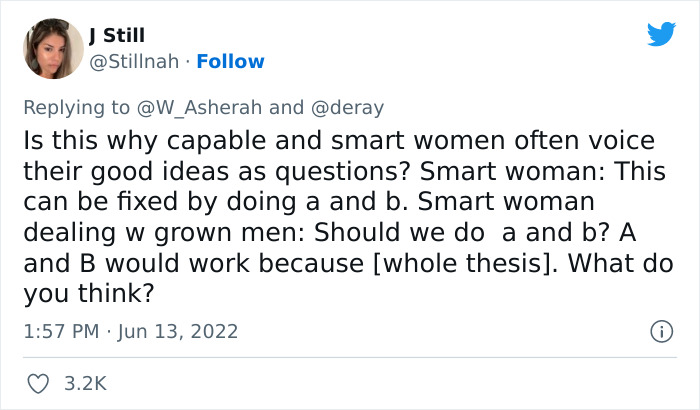Open the J Still display name

coord(117,36)
